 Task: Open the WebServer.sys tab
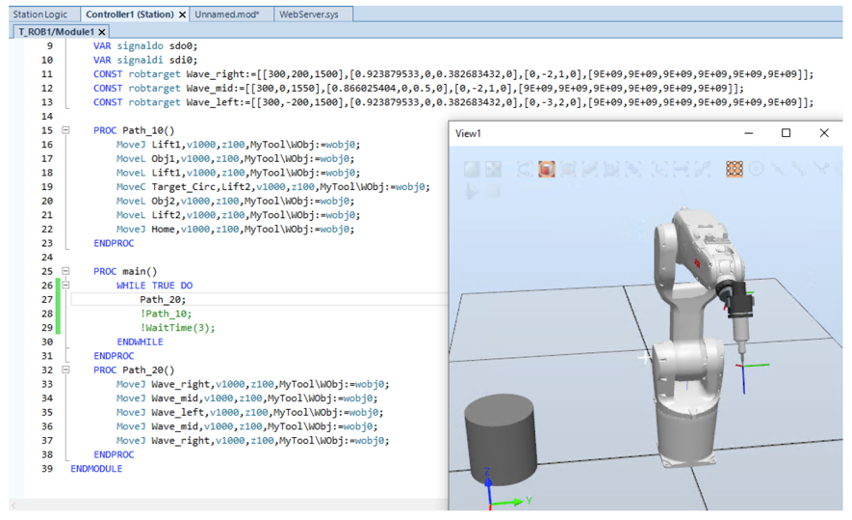309,15
